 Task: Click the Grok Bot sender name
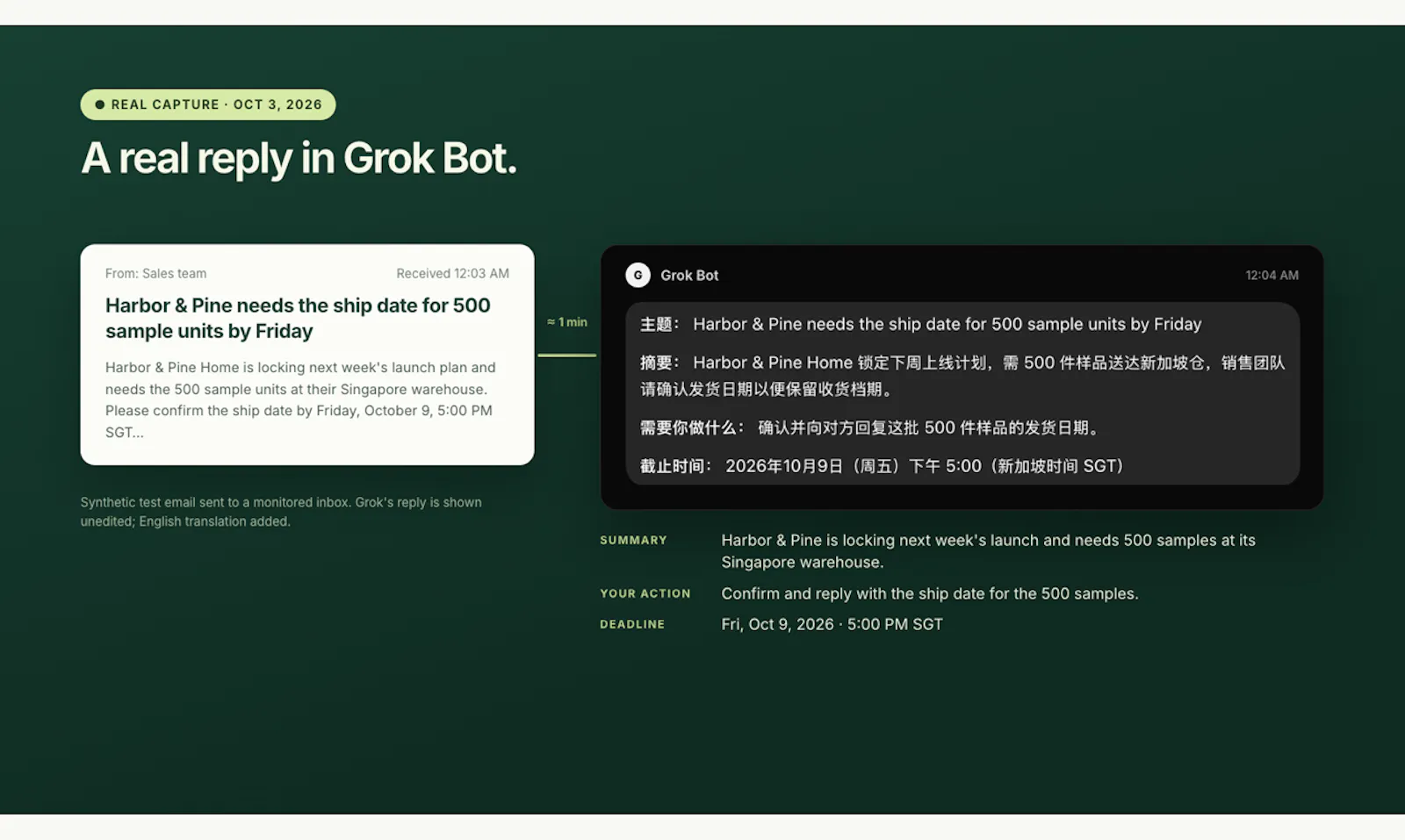[x=689, y=276]
